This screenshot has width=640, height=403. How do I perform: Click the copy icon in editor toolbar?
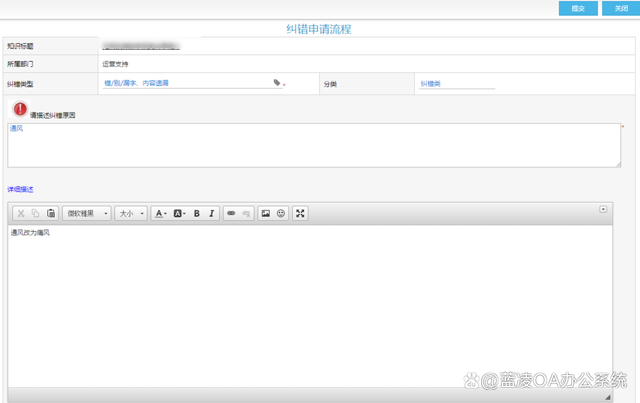tap(36, 213)
